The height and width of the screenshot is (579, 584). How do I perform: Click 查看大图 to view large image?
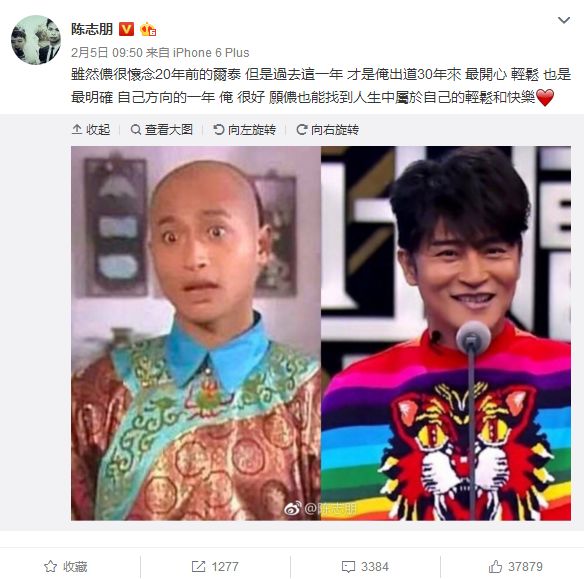point(162,130)
